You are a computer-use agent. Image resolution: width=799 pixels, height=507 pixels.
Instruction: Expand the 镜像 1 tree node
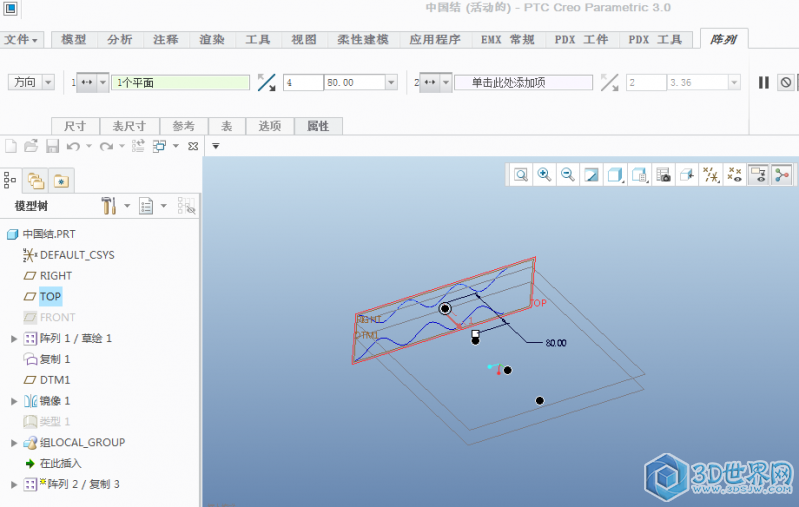click(x=14, y=401)
